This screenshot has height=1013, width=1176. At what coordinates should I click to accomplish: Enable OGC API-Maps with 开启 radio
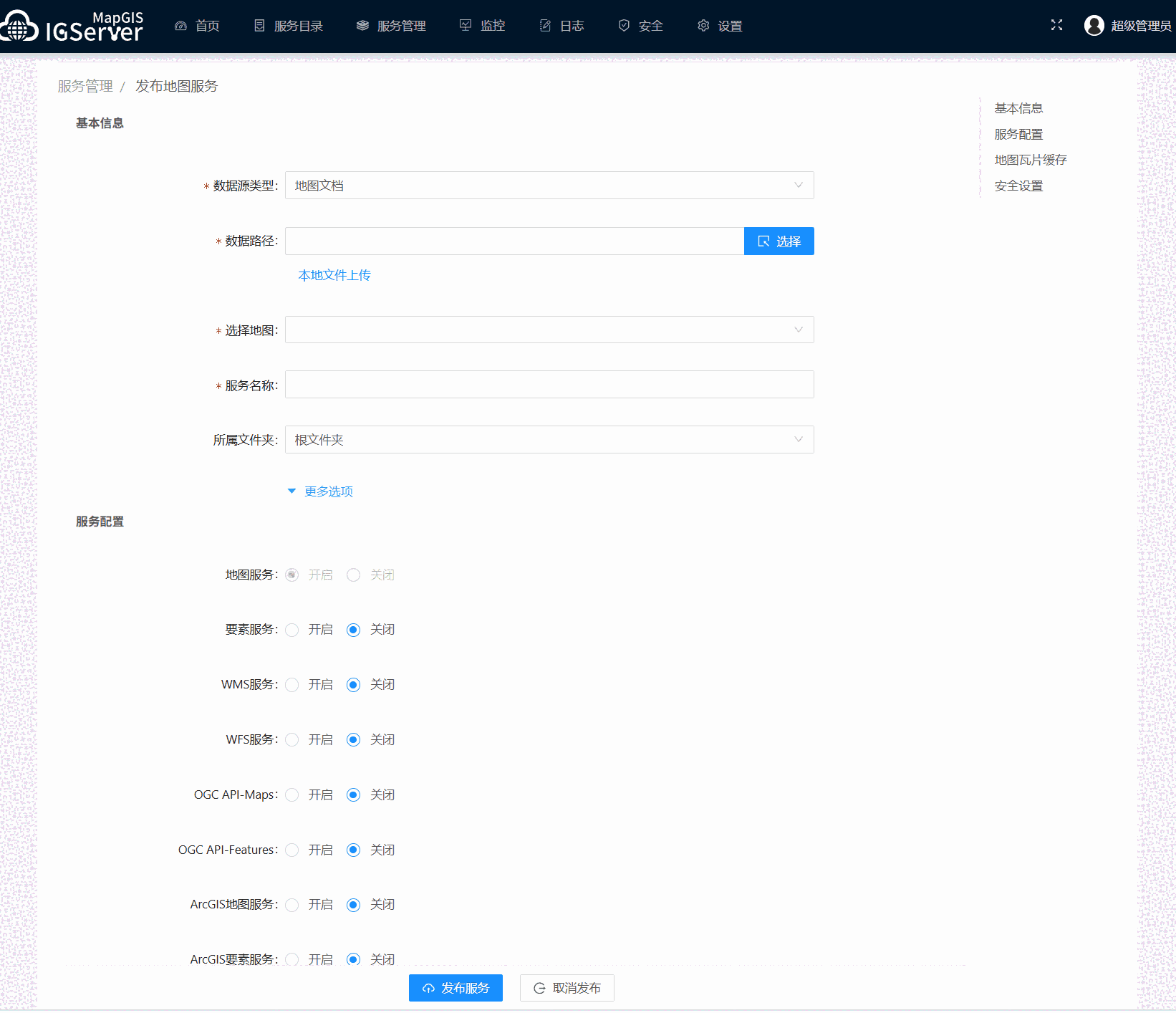(292, 795)
